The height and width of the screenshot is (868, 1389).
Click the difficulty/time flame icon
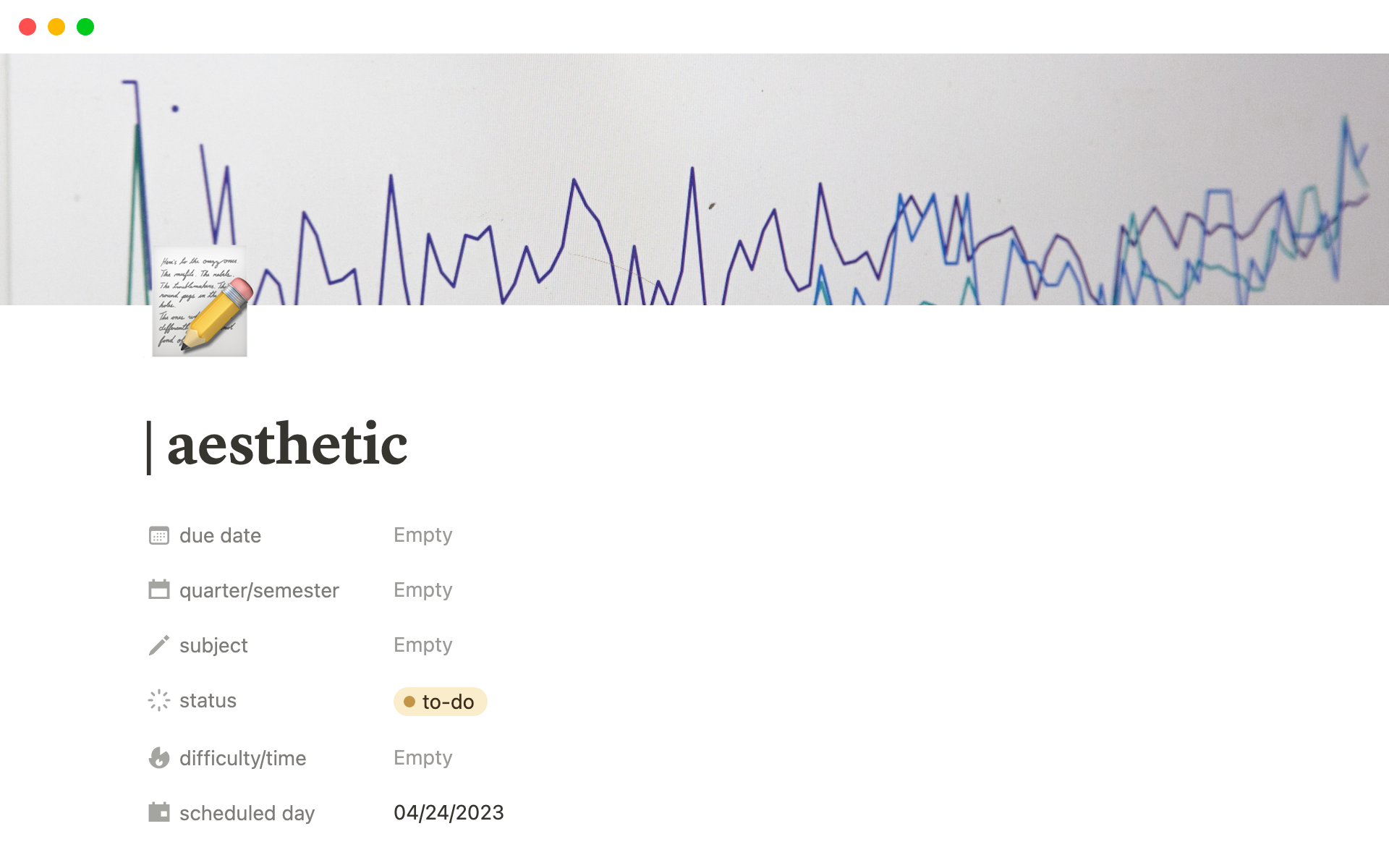point(159,758)
